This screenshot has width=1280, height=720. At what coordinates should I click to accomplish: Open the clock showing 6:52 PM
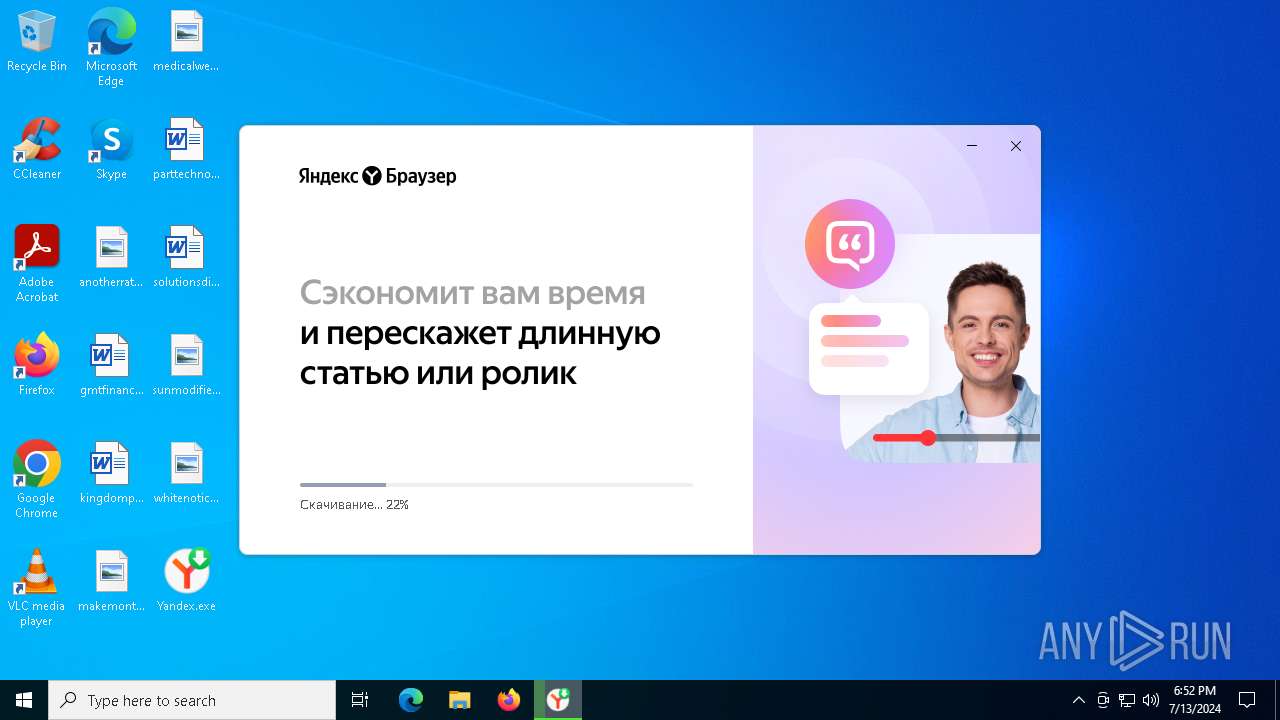click(1195, 700)
